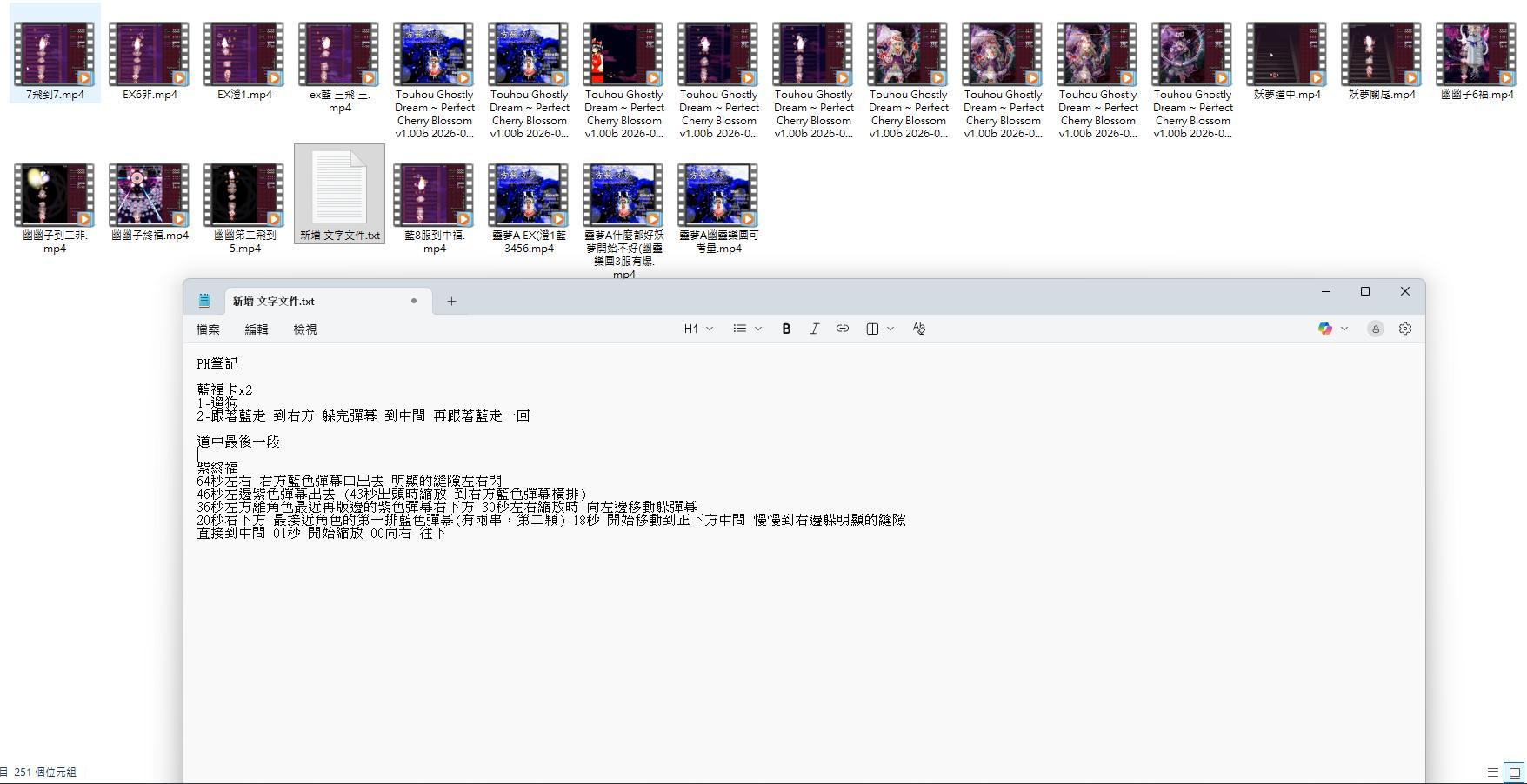Select the 幽幽子終福.mp4 video file
Image resolution: width=1527 pixels, height=784 pixels.
150,202
